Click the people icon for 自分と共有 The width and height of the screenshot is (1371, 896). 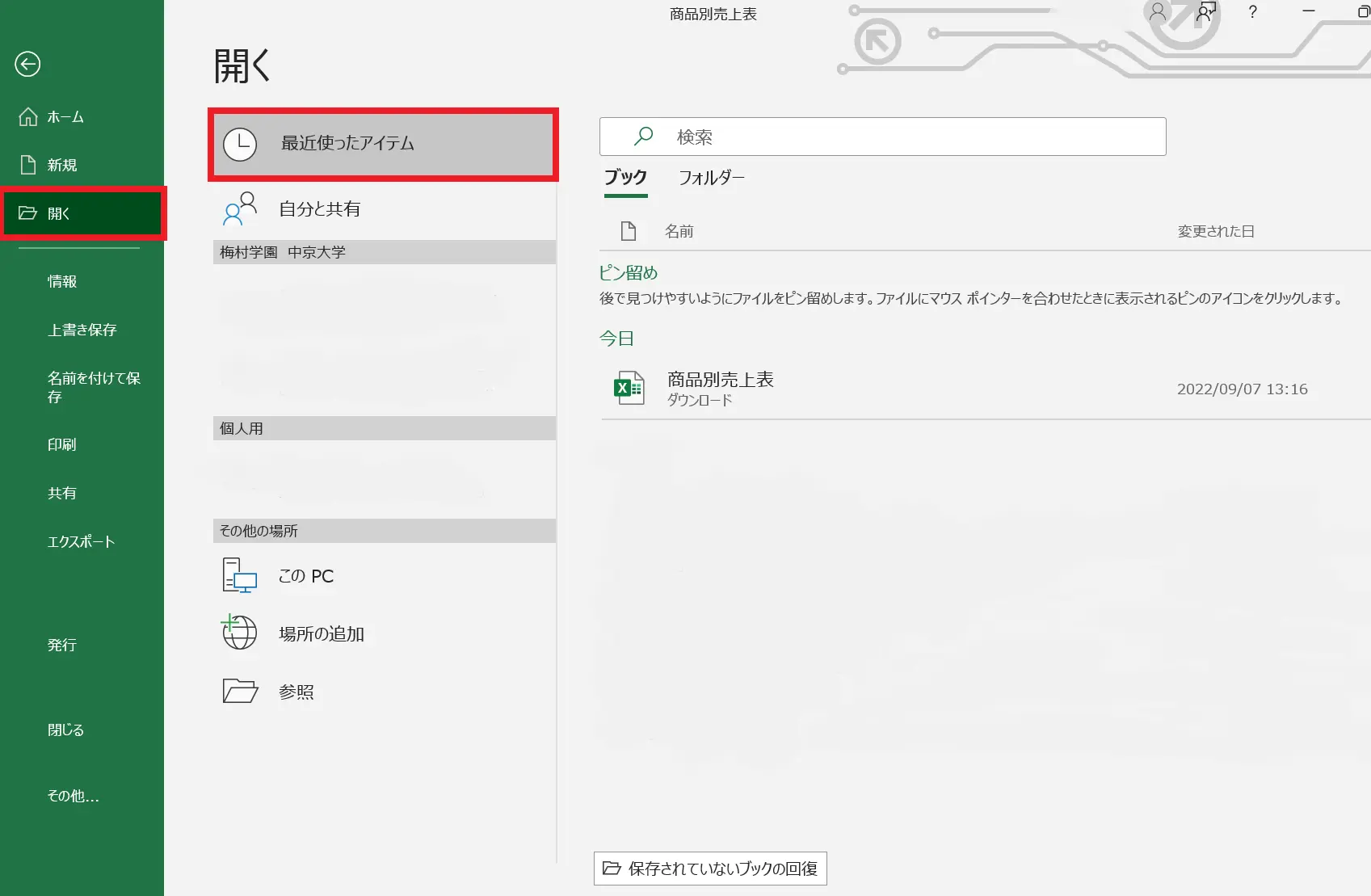pos(240,209)
